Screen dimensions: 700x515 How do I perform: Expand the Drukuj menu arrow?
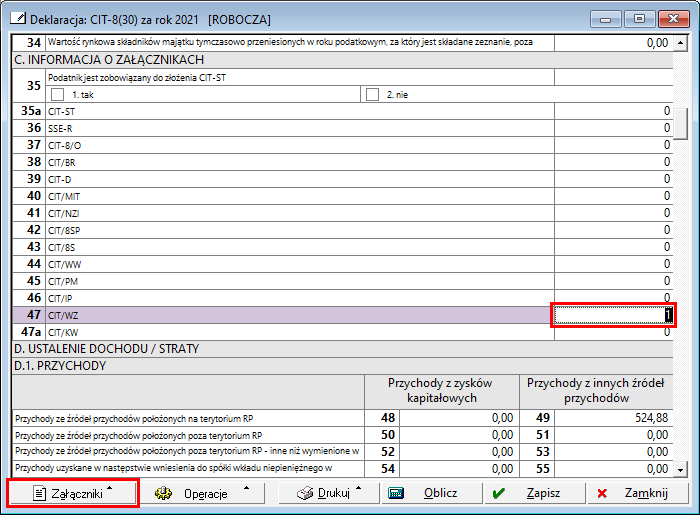(357, 490)
